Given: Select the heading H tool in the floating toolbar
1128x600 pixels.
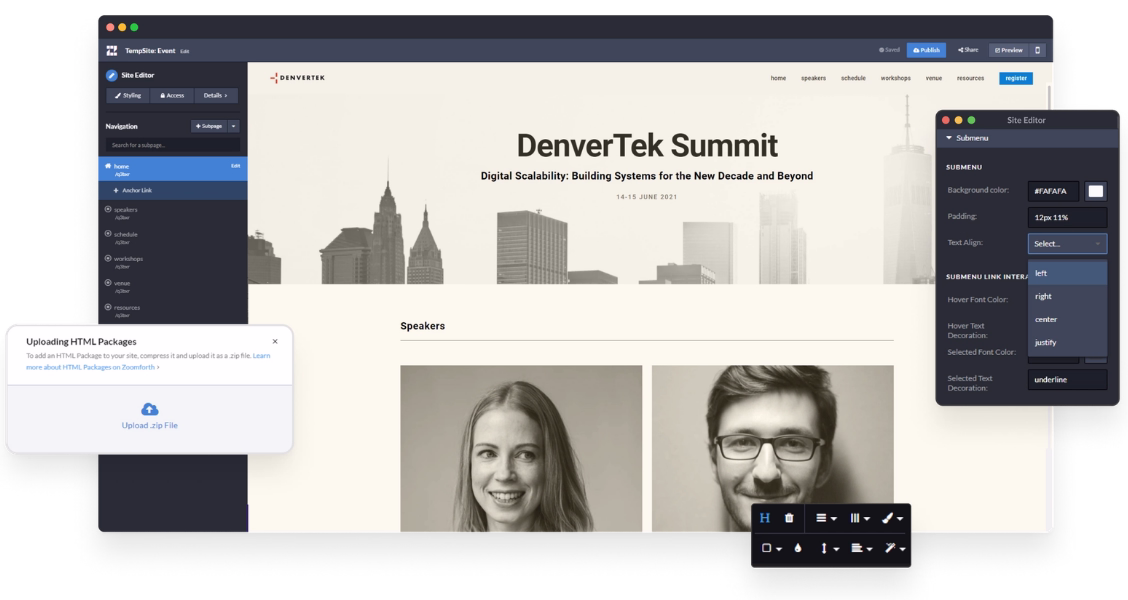Looking at the screenshot, I should [x=765, y=518].
